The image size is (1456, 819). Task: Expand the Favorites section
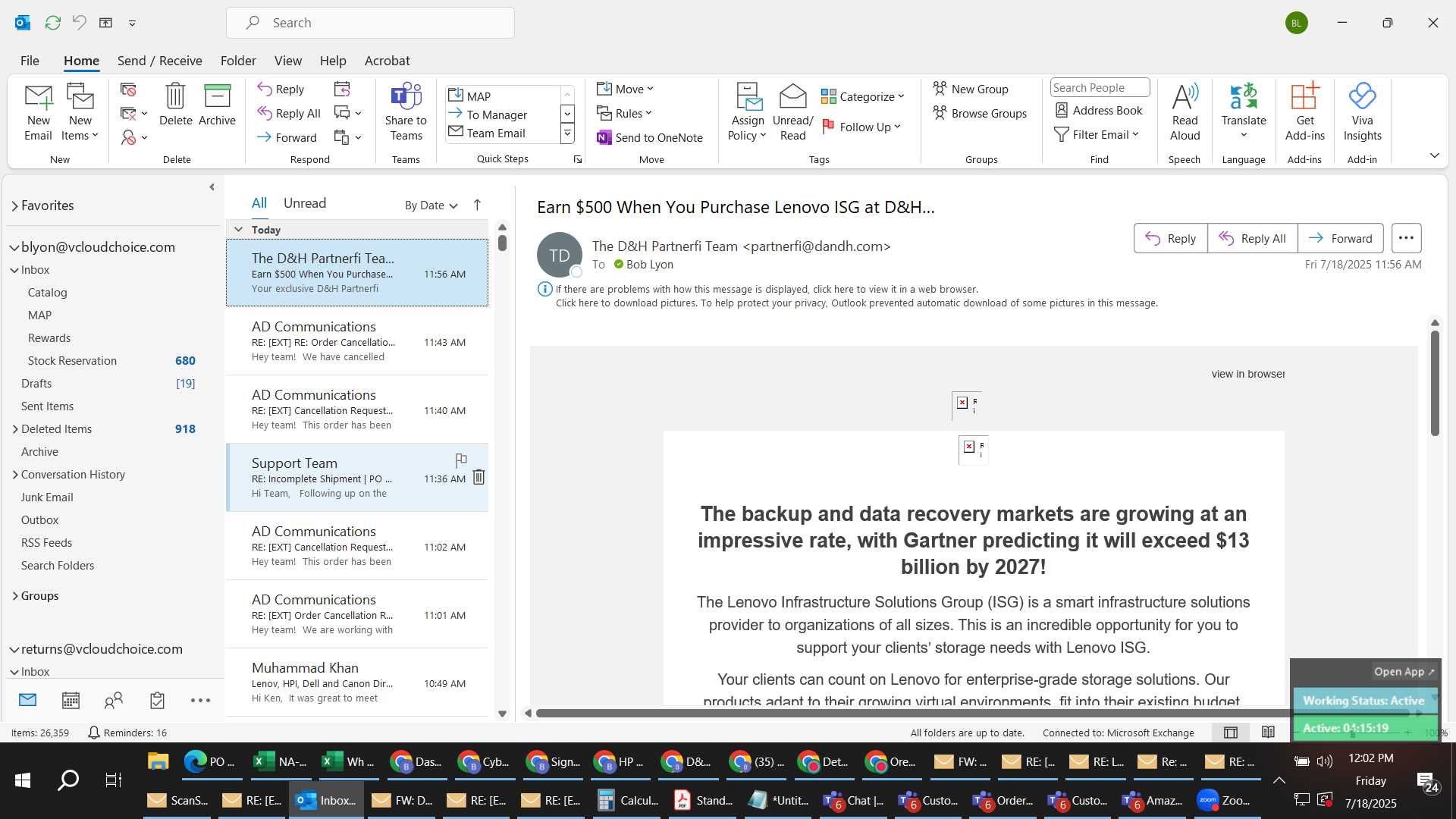(14, 206)
